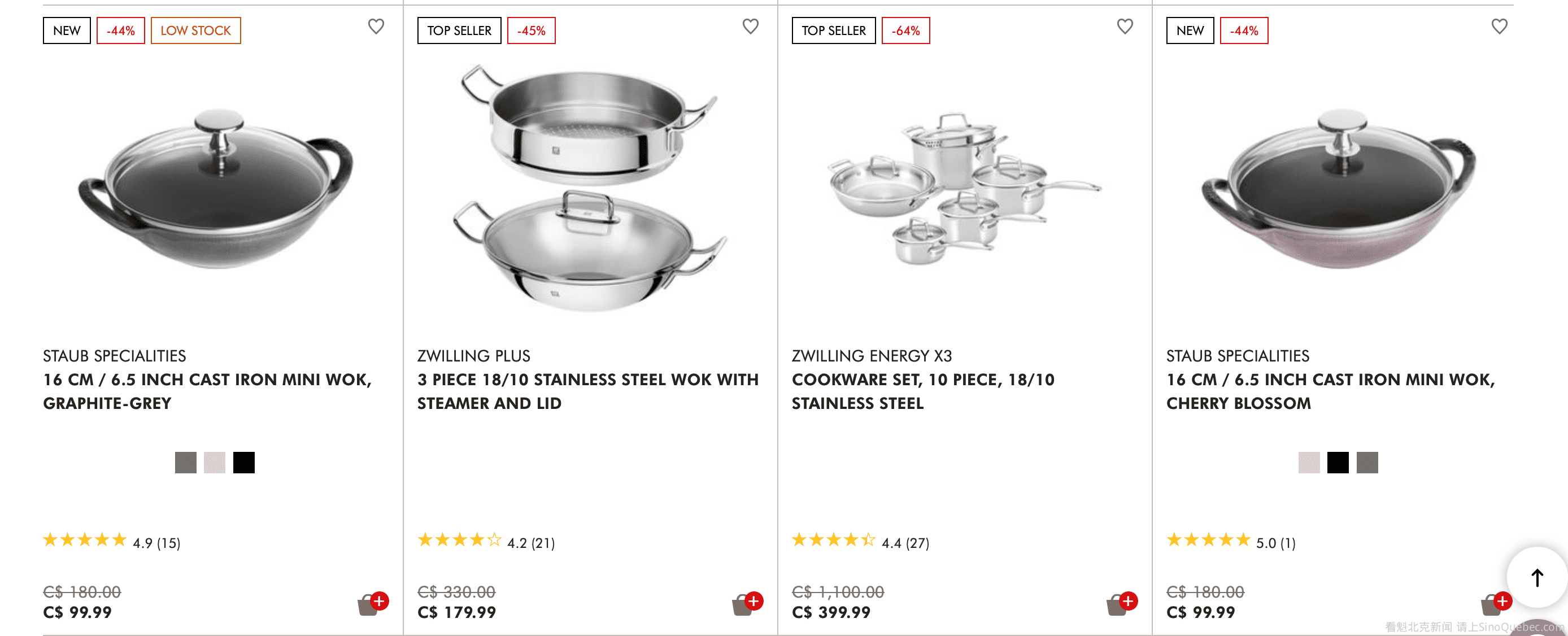Select grey swatch on graphite-grey wok

[x=186, y=463]
